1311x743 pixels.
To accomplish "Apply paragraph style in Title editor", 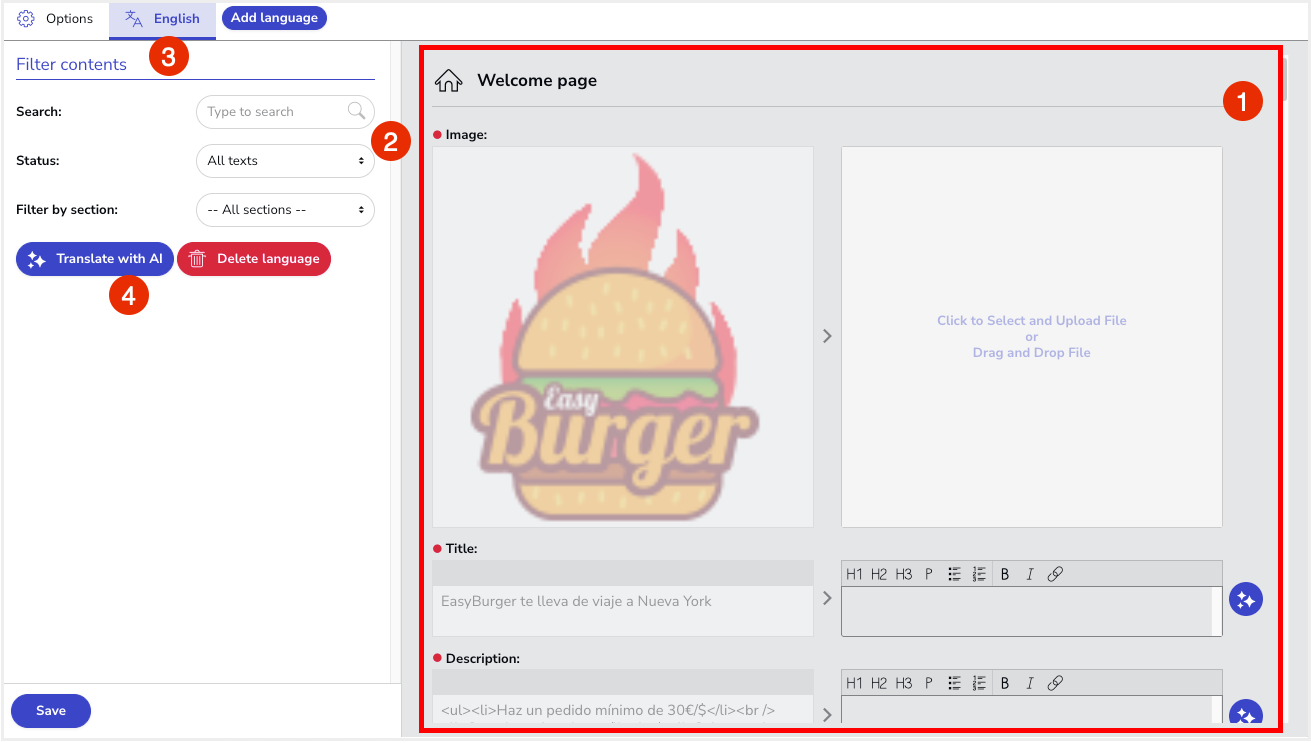I will 929,574.
